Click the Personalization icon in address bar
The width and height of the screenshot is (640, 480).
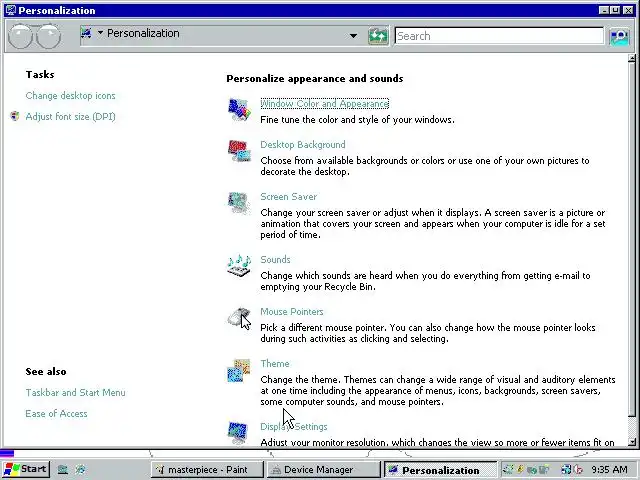pos(86,33)
